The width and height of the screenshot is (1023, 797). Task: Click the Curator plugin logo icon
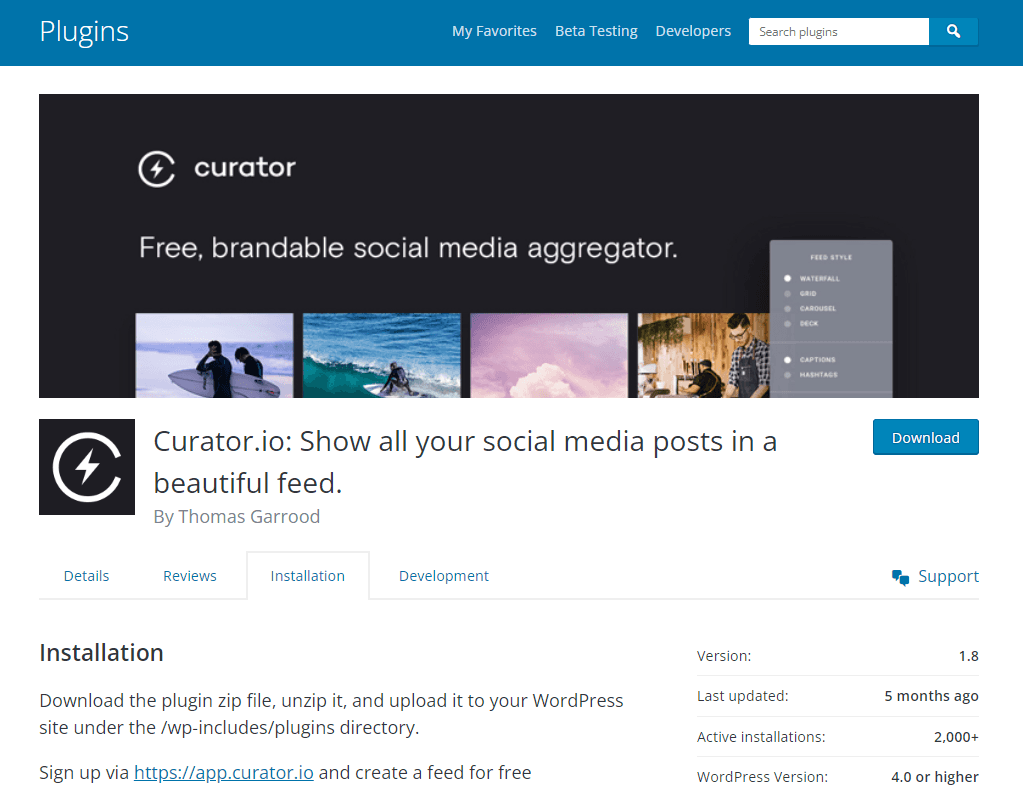point(86,467)
